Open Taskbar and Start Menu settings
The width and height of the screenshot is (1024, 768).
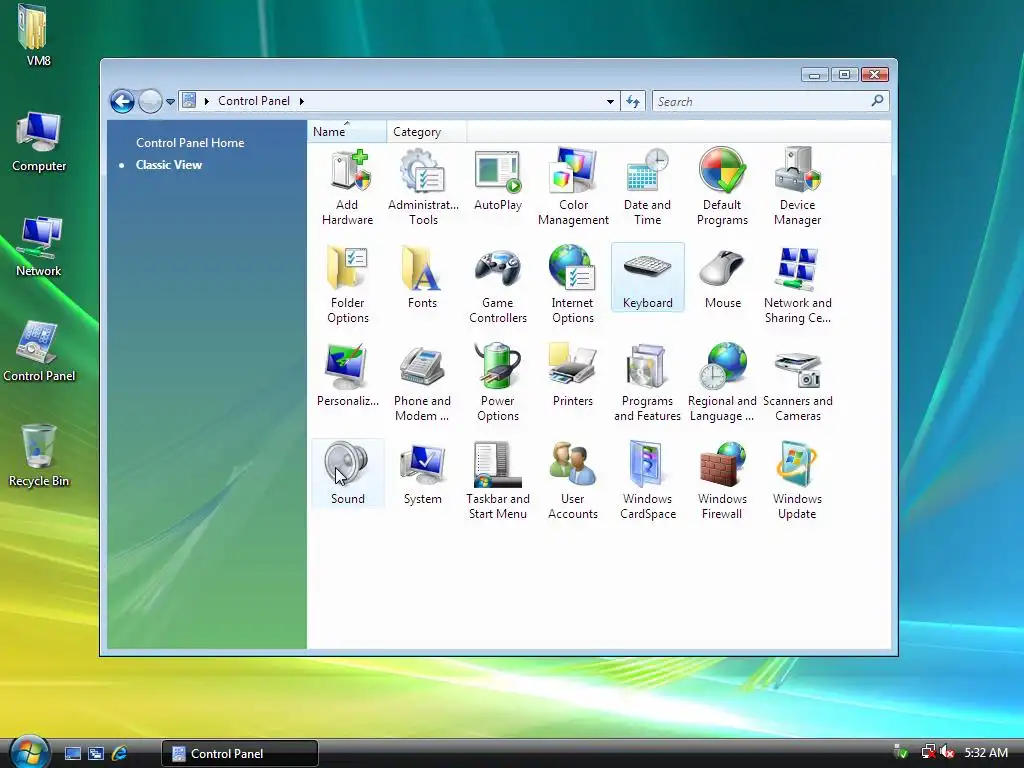(498, 481)
